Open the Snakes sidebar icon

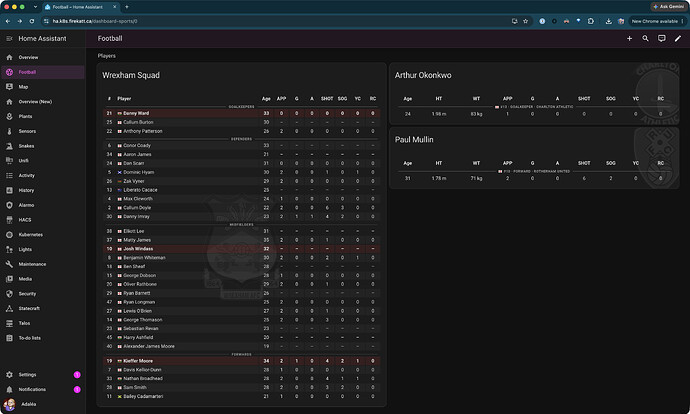(x=9, y=146)
